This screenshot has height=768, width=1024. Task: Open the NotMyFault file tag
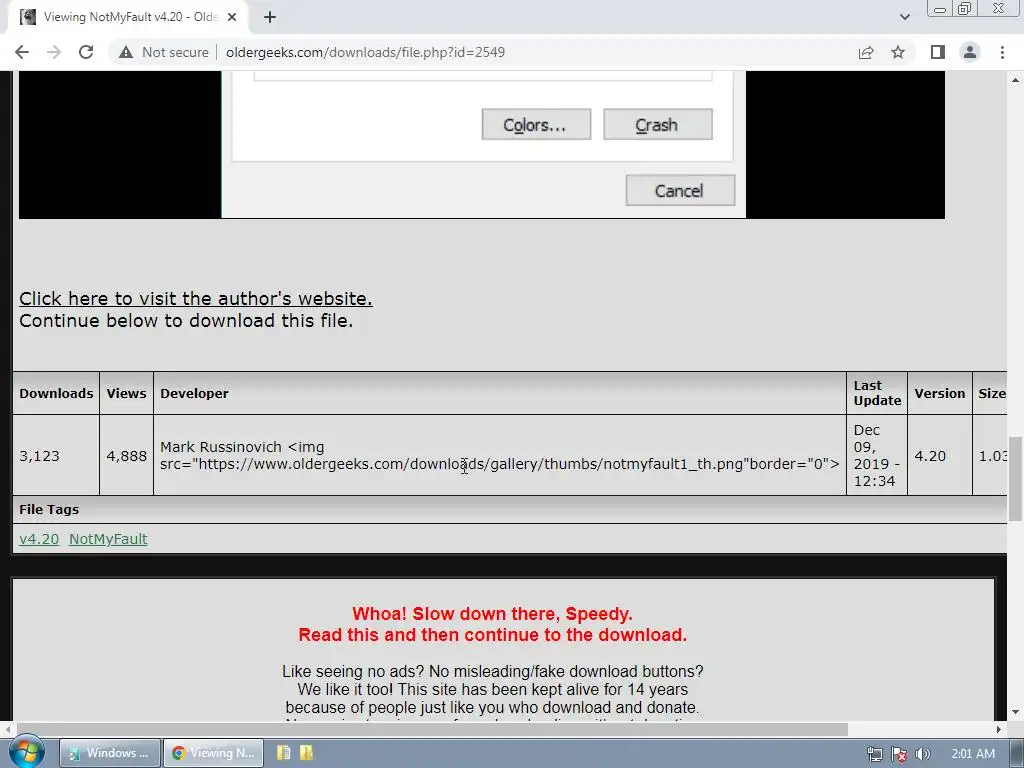point(108,539)
